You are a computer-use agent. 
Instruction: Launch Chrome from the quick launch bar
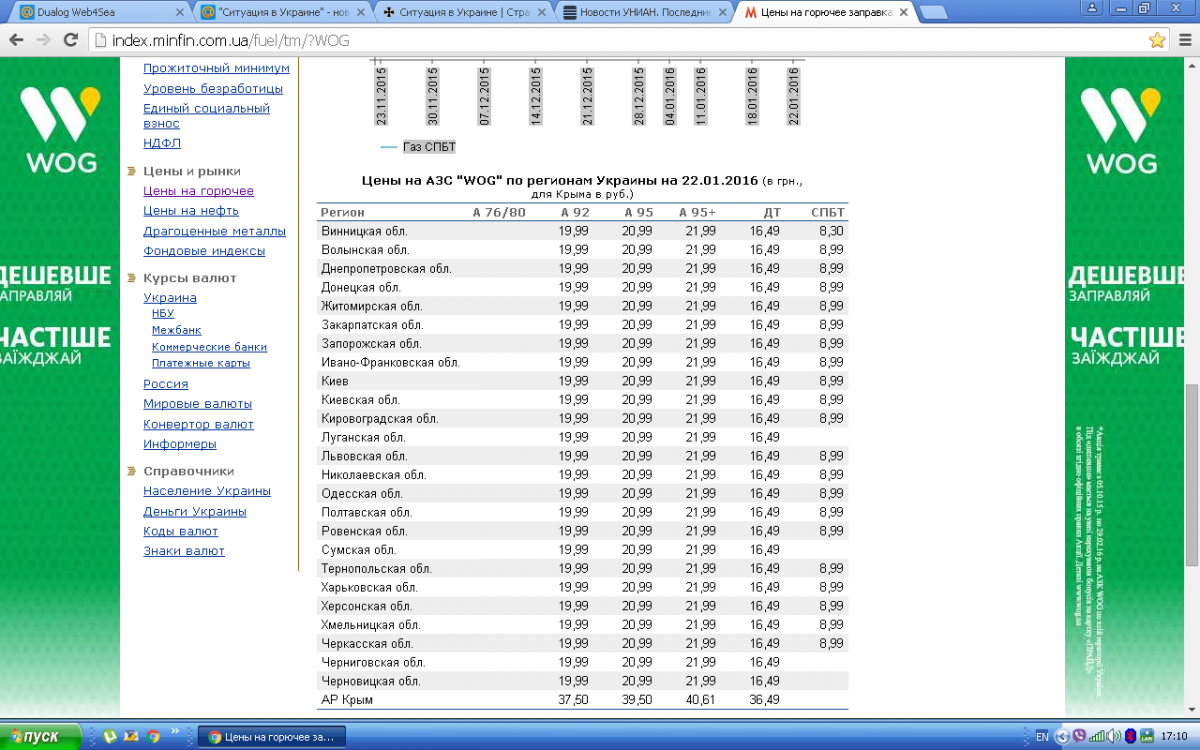(154, 737)
